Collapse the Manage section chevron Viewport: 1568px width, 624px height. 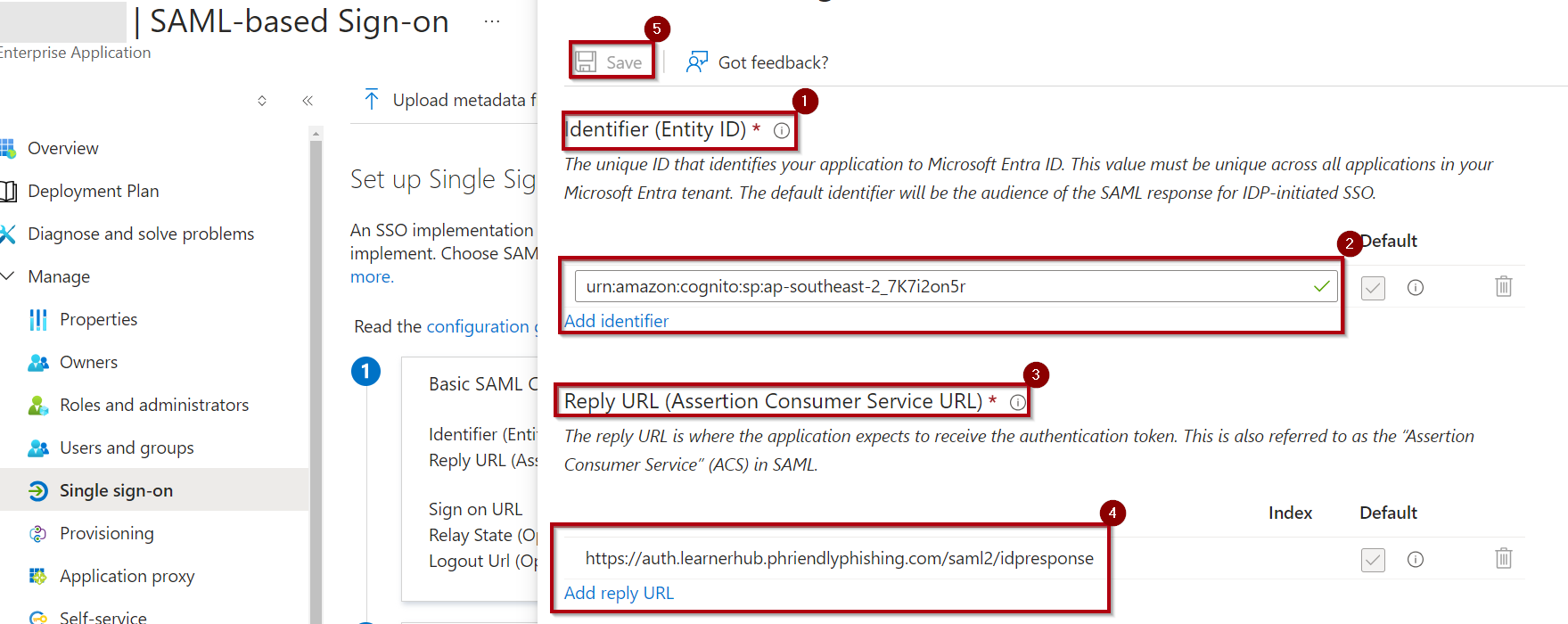(x=8, y=276)
